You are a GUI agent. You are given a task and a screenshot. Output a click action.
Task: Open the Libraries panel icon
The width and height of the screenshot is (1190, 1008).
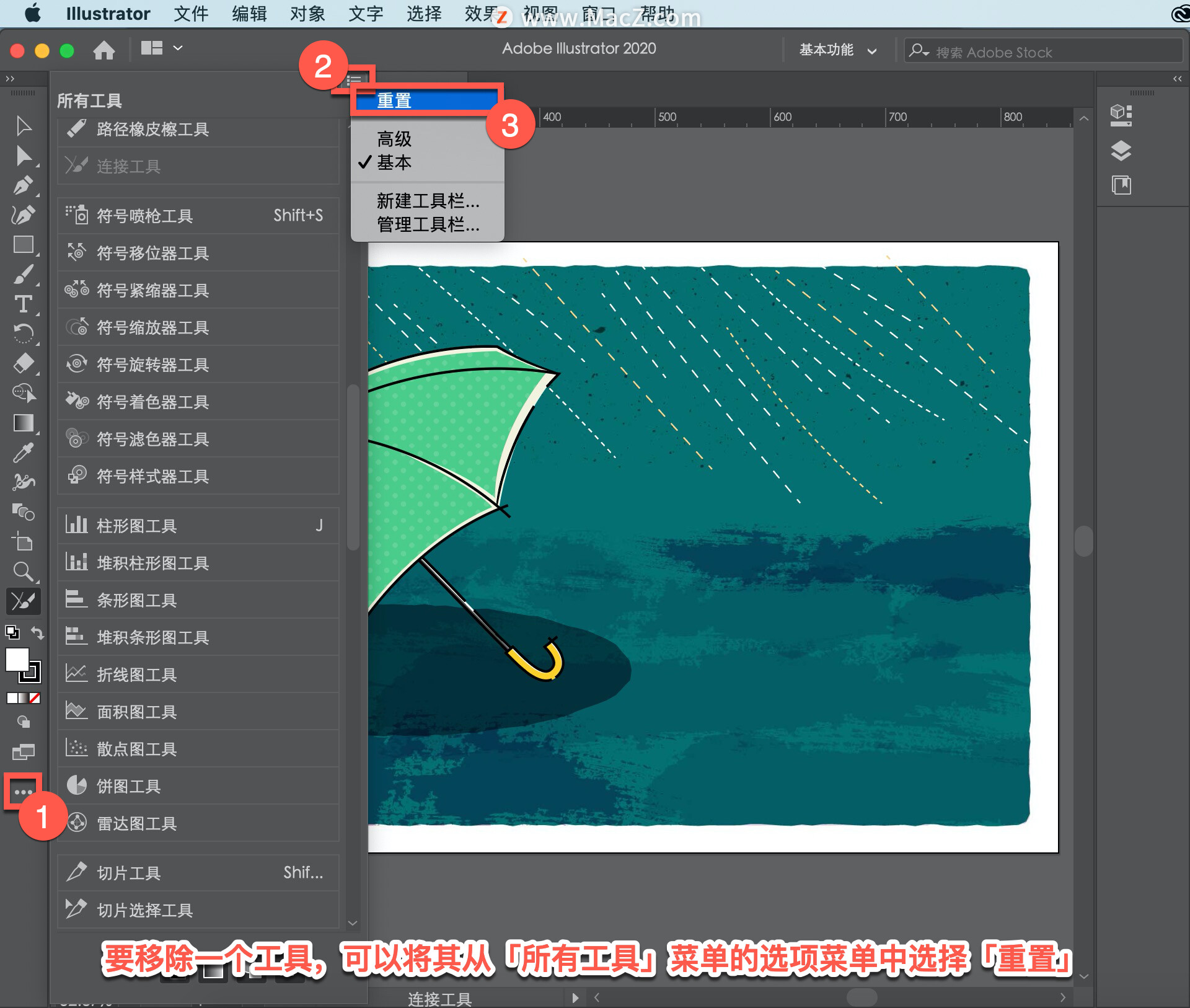(x=1121, y=185)
